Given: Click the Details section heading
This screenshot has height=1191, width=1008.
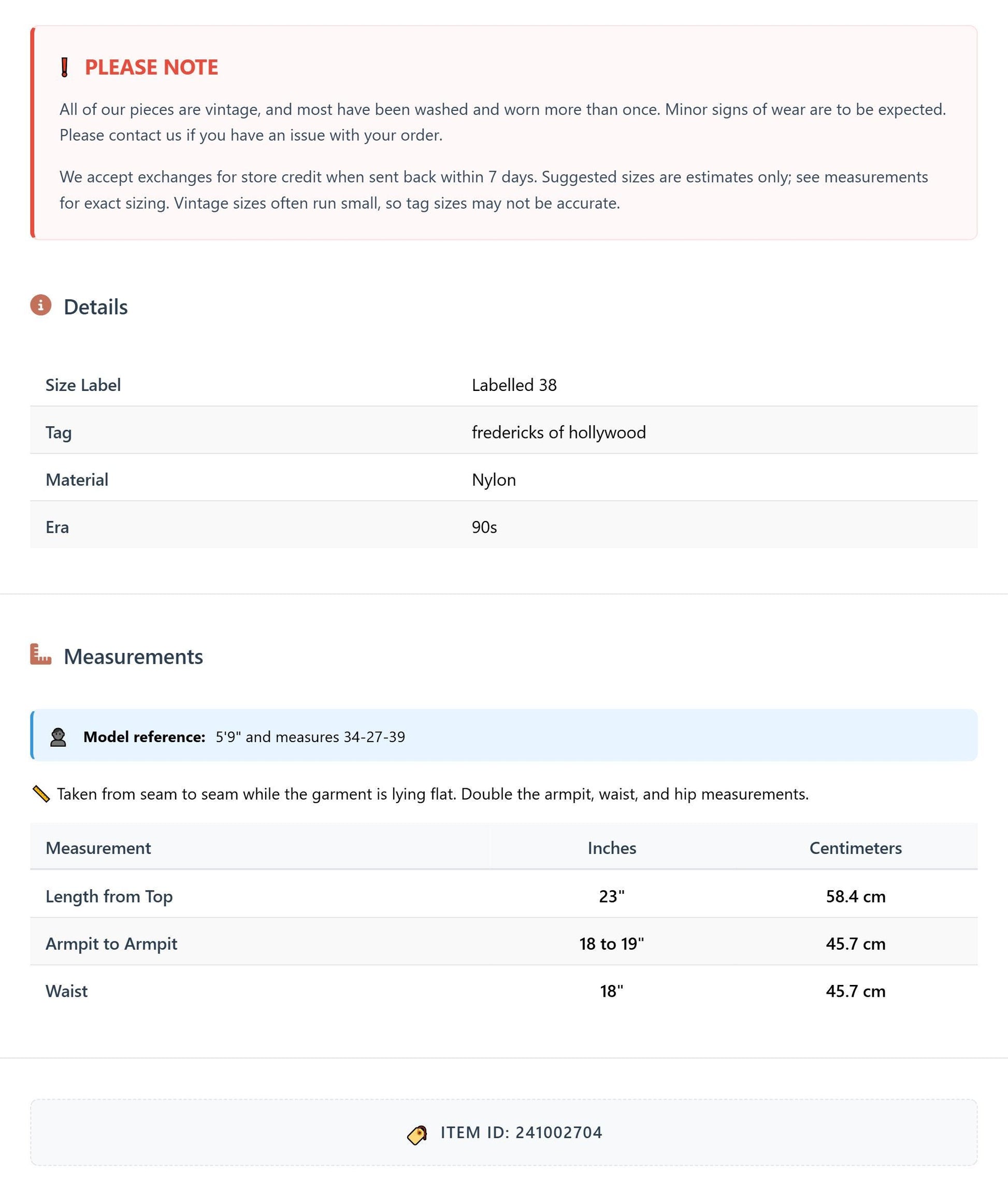Looking at the screenshot, I should 95,307.
